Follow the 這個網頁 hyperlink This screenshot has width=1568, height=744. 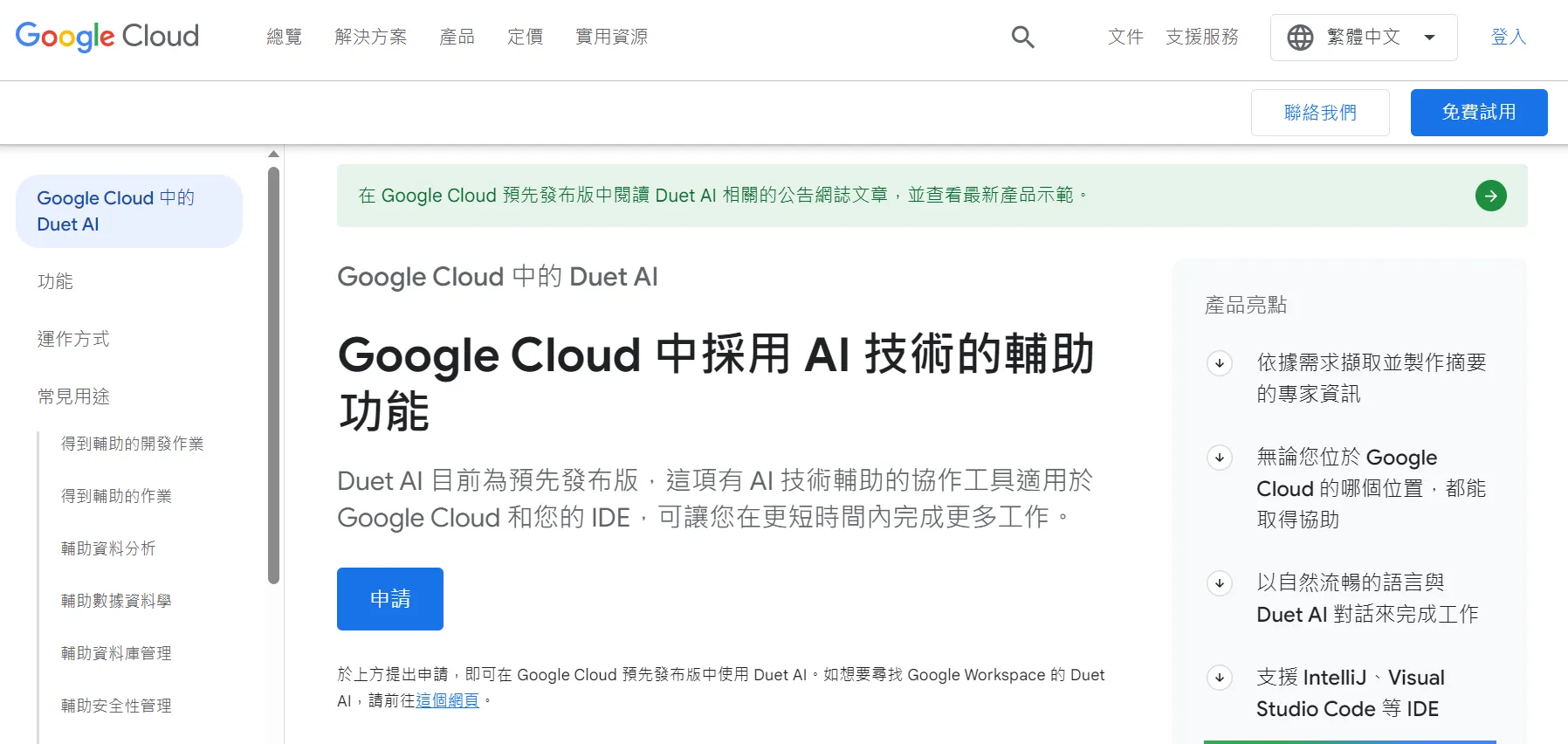click(447, 700)
